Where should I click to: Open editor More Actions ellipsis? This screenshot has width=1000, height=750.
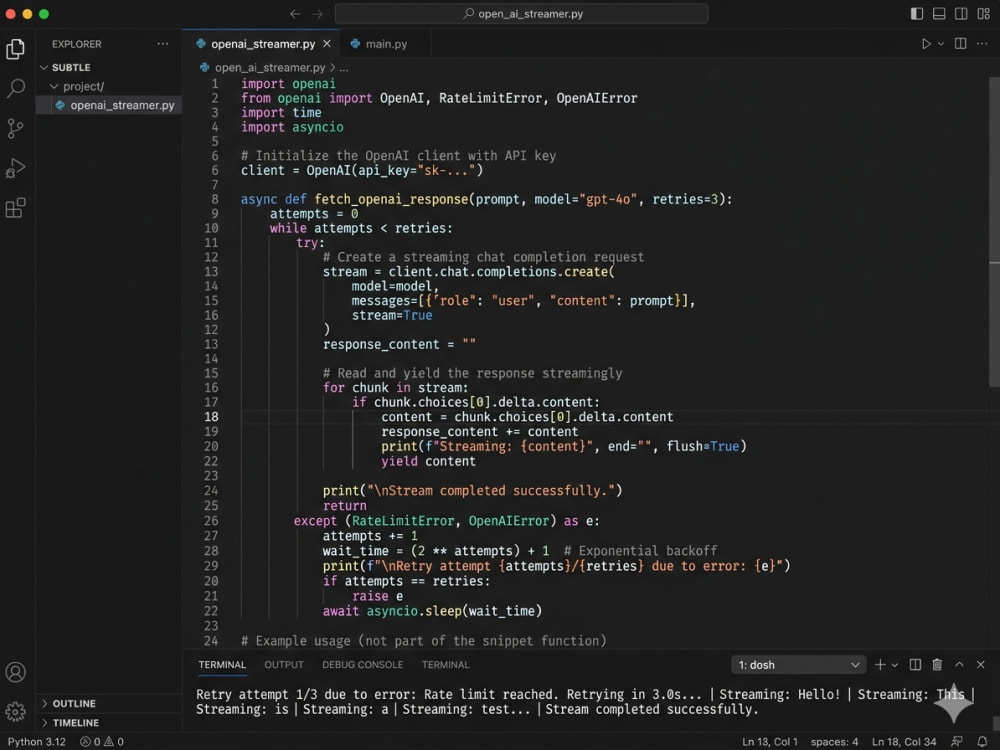[982, 43]
